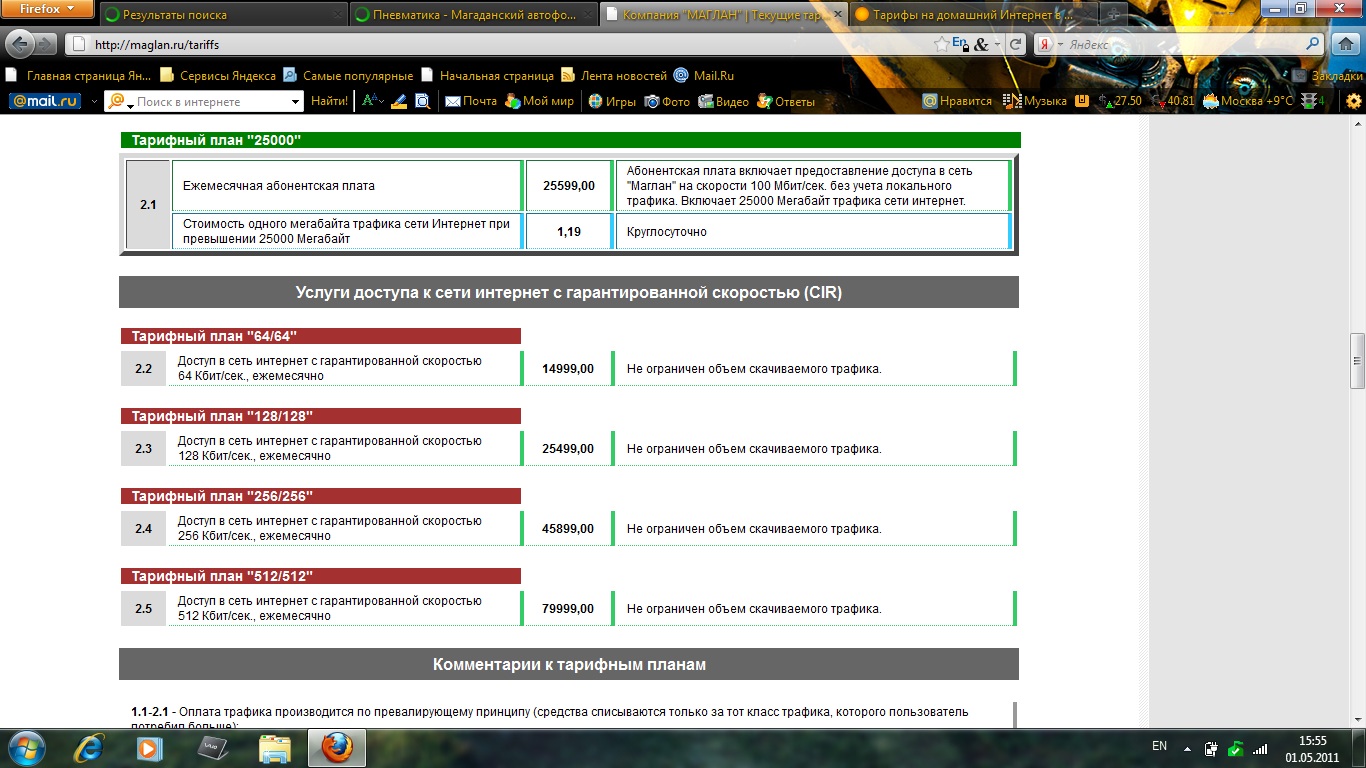Open Mail.ru toolbar settings gear
Image resolution: width=1366 pixels, height=768 pixels.
pyautogui.click(x=1354, y=101)
